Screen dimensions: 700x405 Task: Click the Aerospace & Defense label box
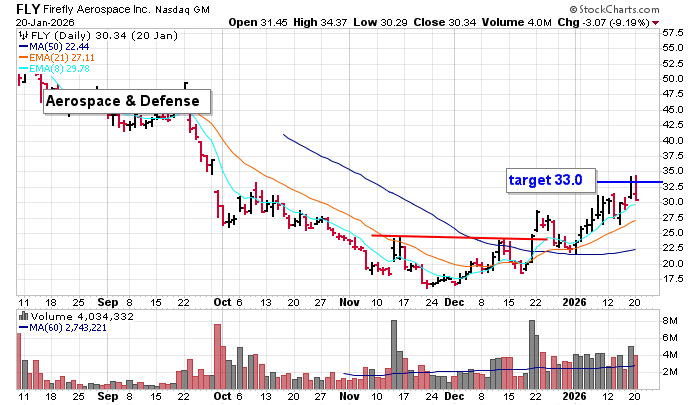tap(127, 102)
